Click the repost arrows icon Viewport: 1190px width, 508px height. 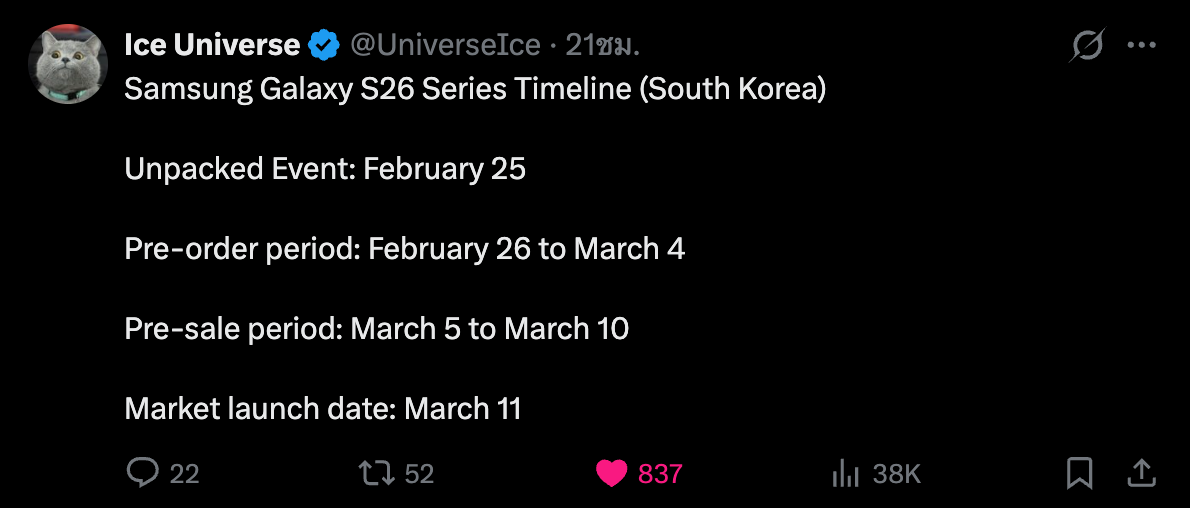click(376, 472)
